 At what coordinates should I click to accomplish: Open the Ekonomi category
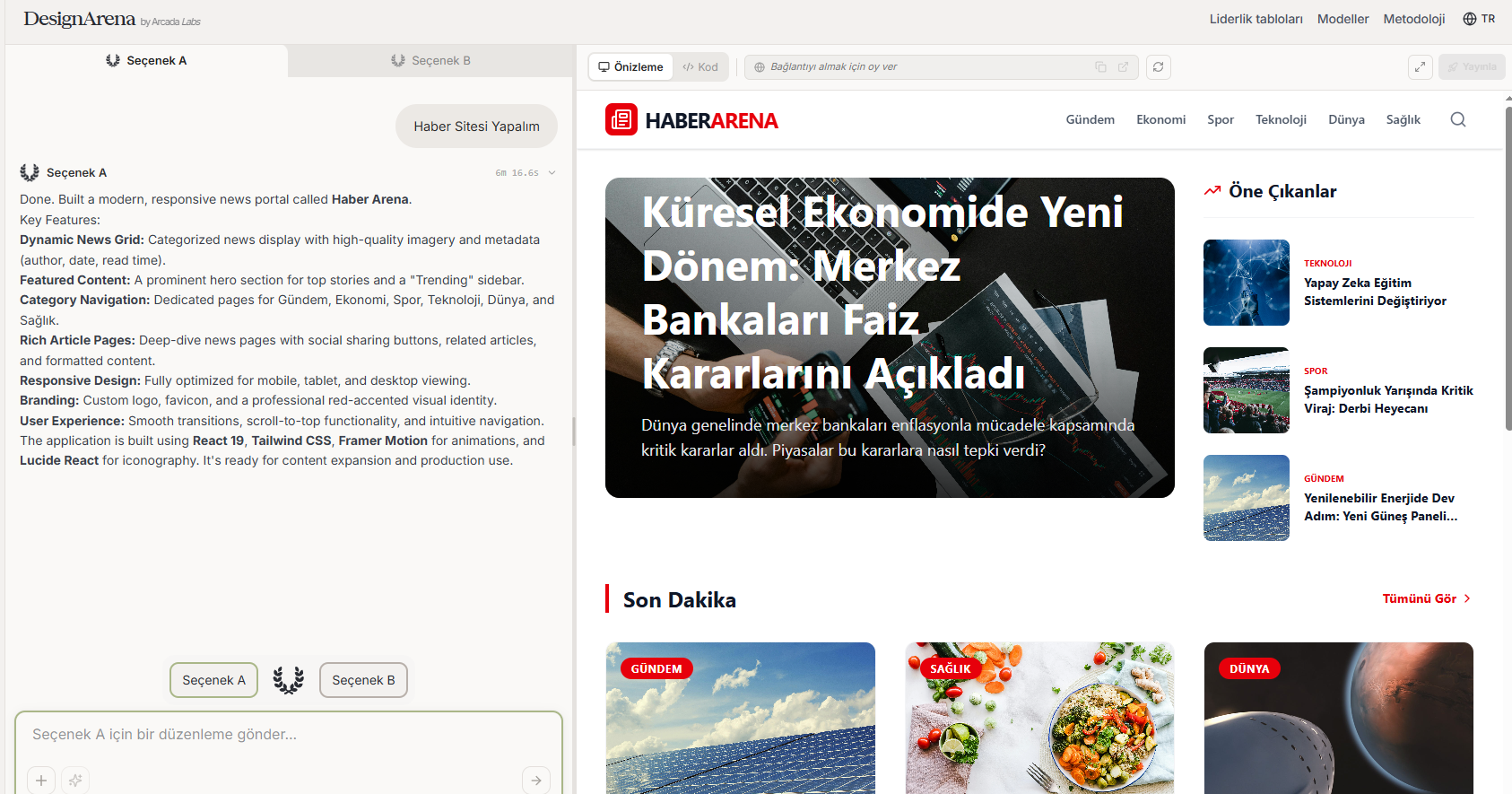1160,119
